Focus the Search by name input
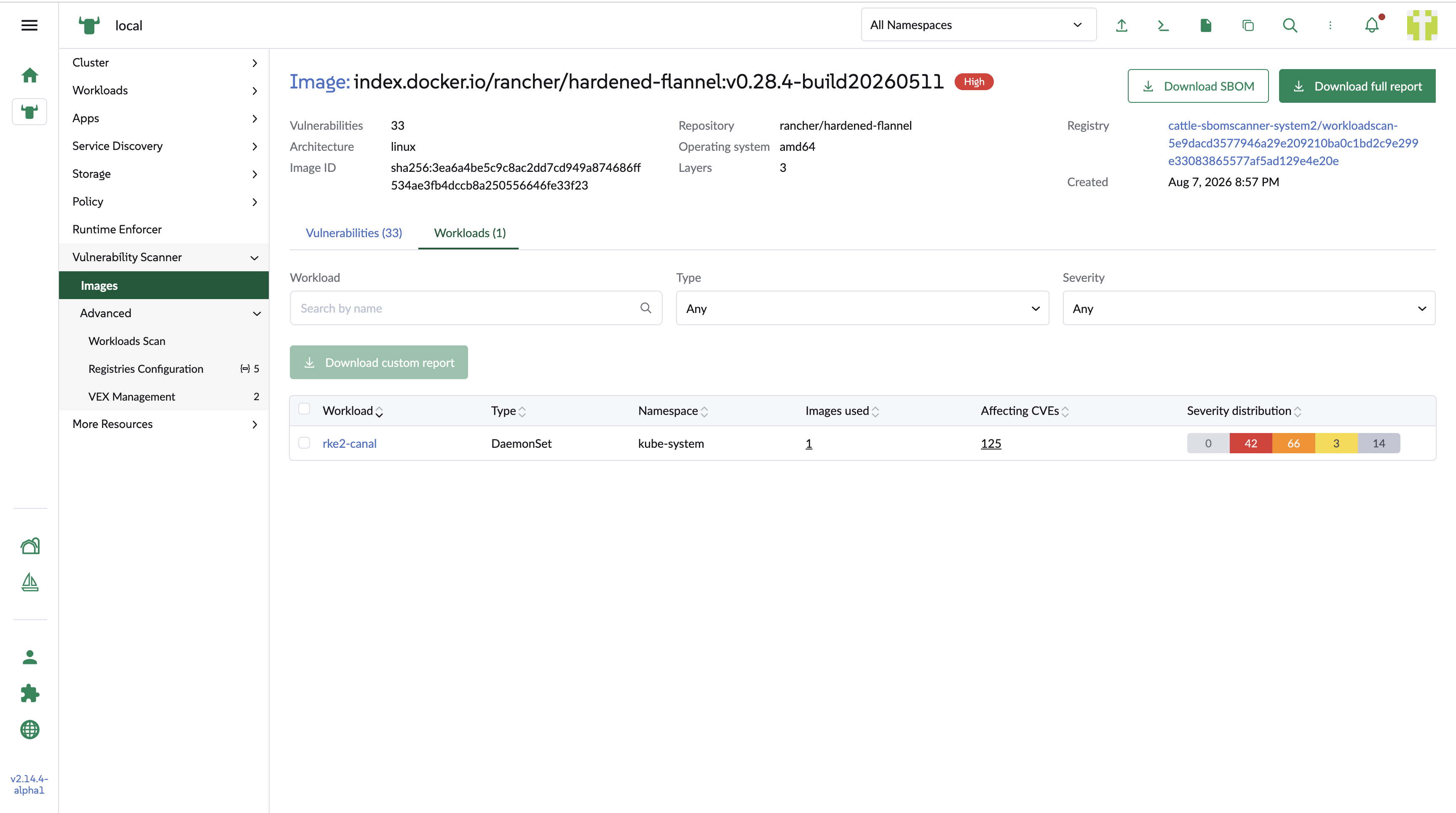Image resolution: width=1456 pixels, height=813 pixels. point(476,308)
